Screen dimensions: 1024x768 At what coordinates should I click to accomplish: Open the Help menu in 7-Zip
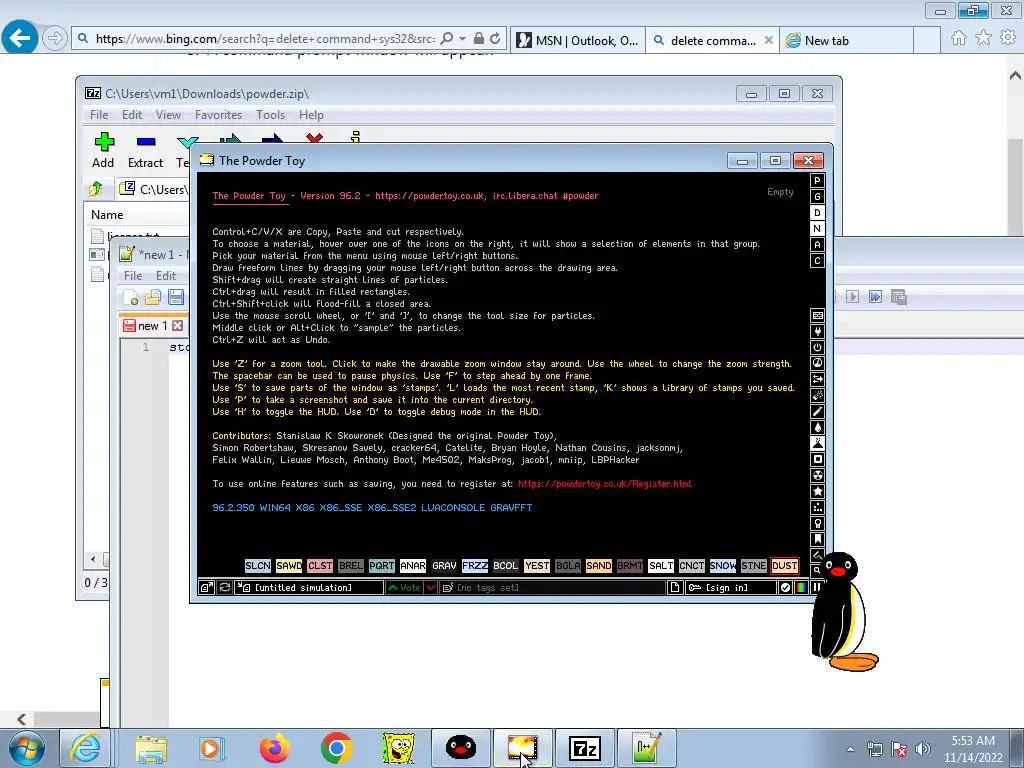[311, 115]
